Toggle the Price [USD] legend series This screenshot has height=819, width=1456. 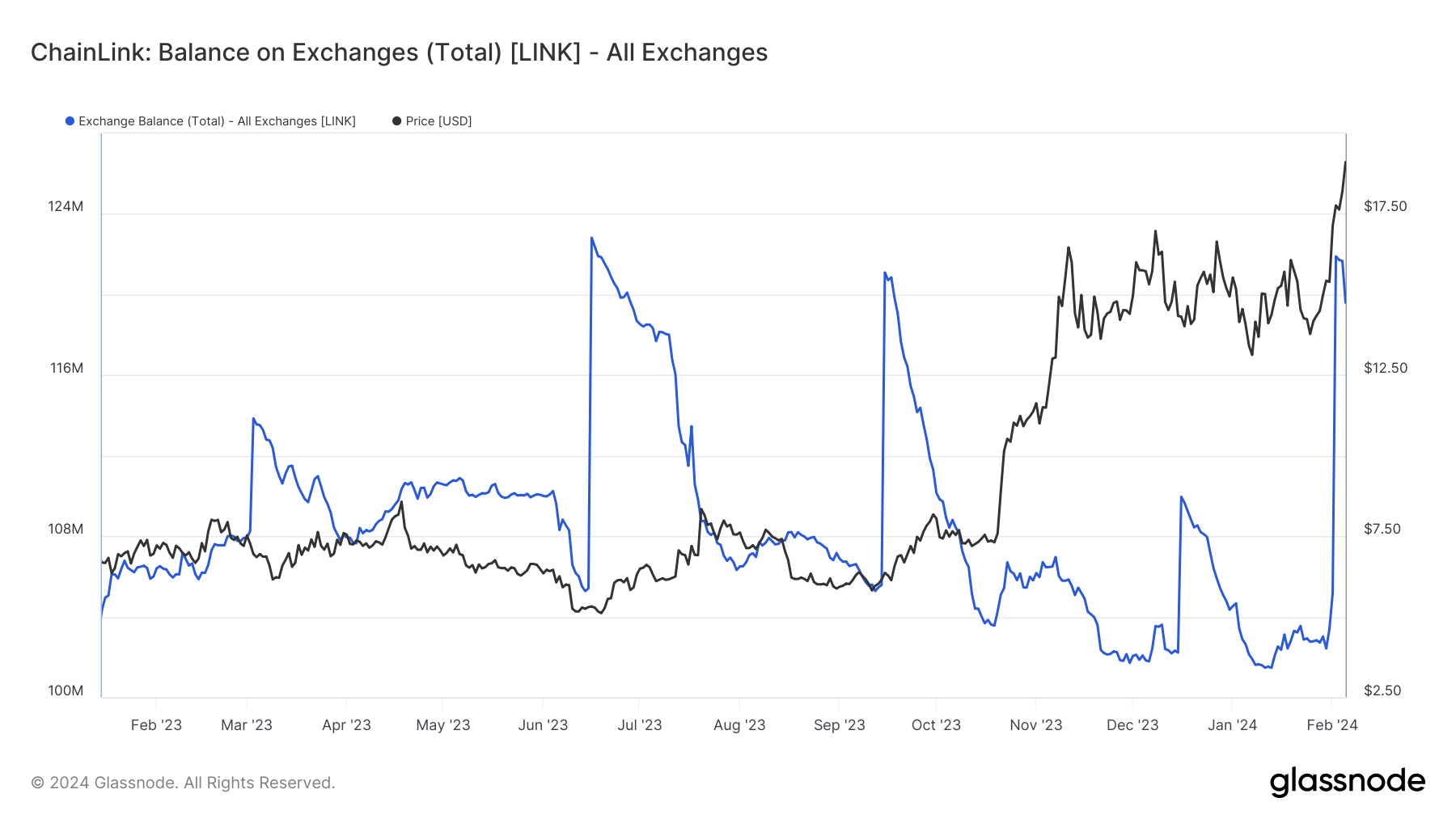(438, 121)
